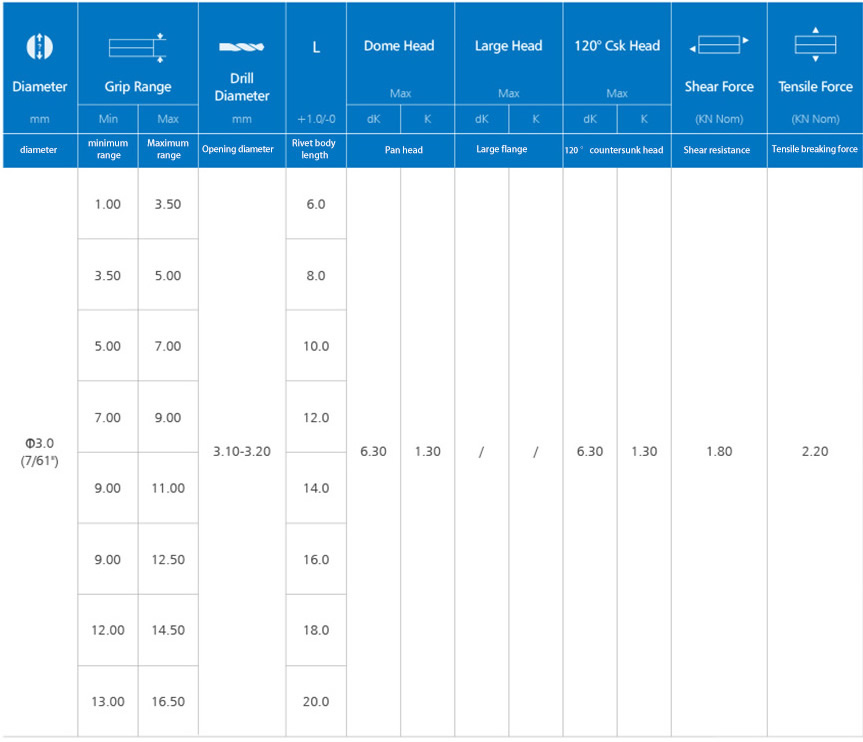863x742 pixels.
Task: Click the 1.00 minimum grip cell
Action: [107, 204]
